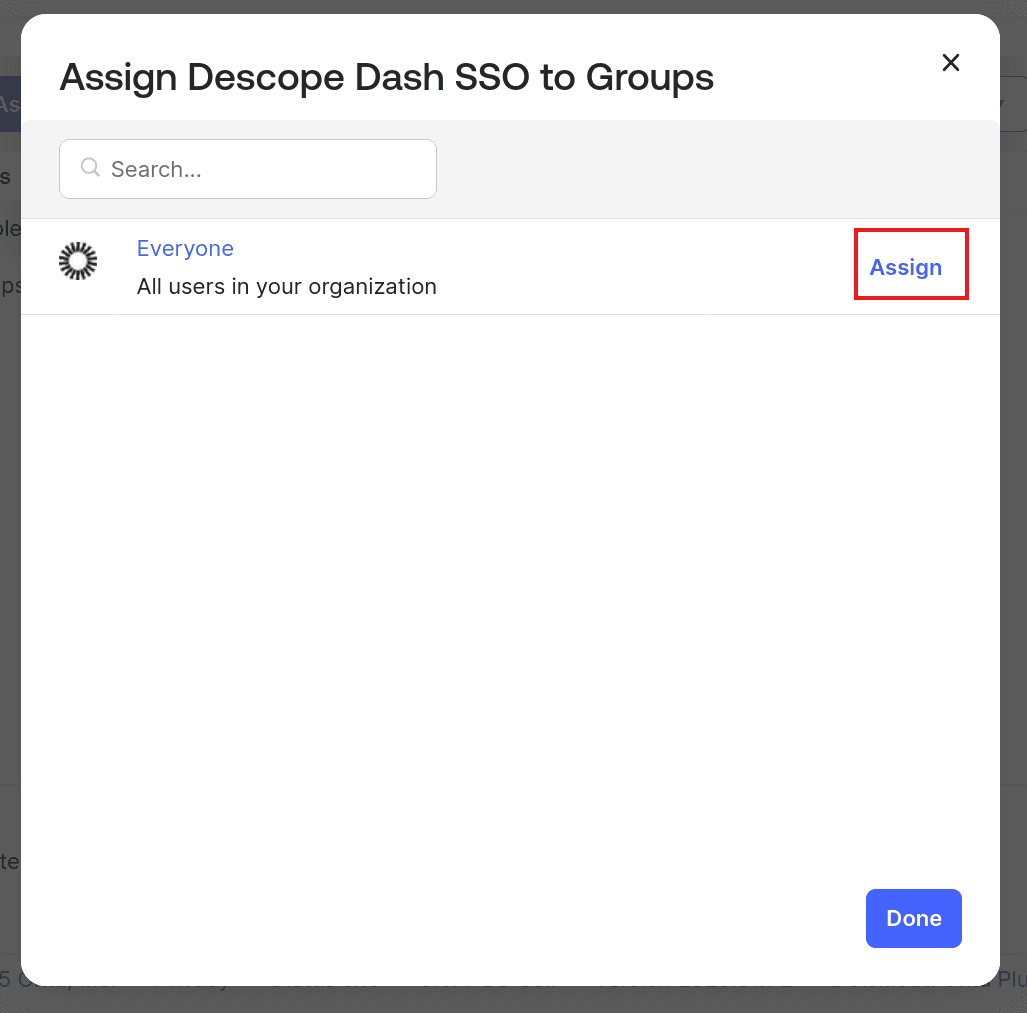Focus the group search input field
The image size is (1027, 1013).
tap(247, 168)
